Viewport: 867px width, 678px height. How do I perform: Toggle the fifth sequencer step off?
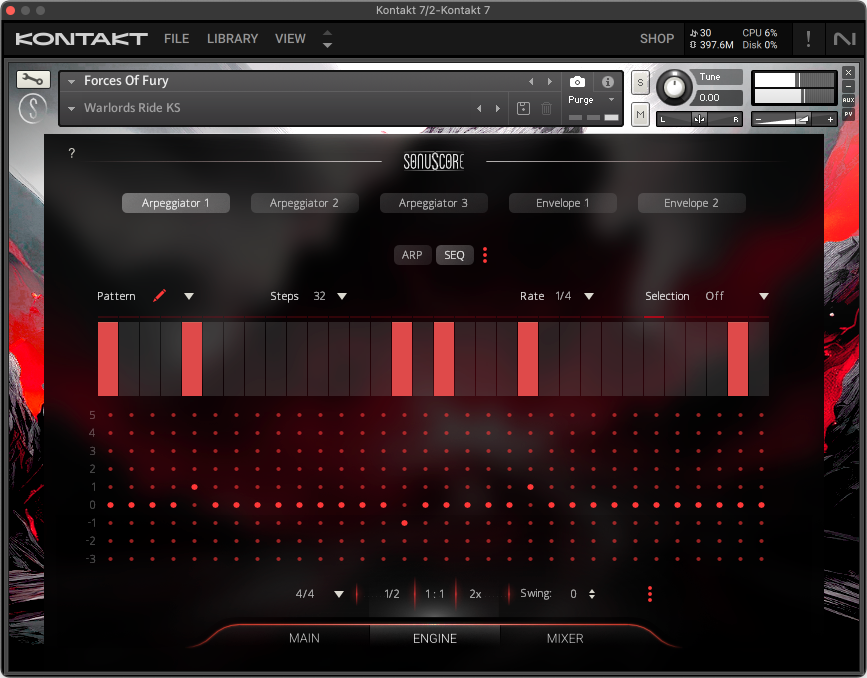[x=192, y=359]
